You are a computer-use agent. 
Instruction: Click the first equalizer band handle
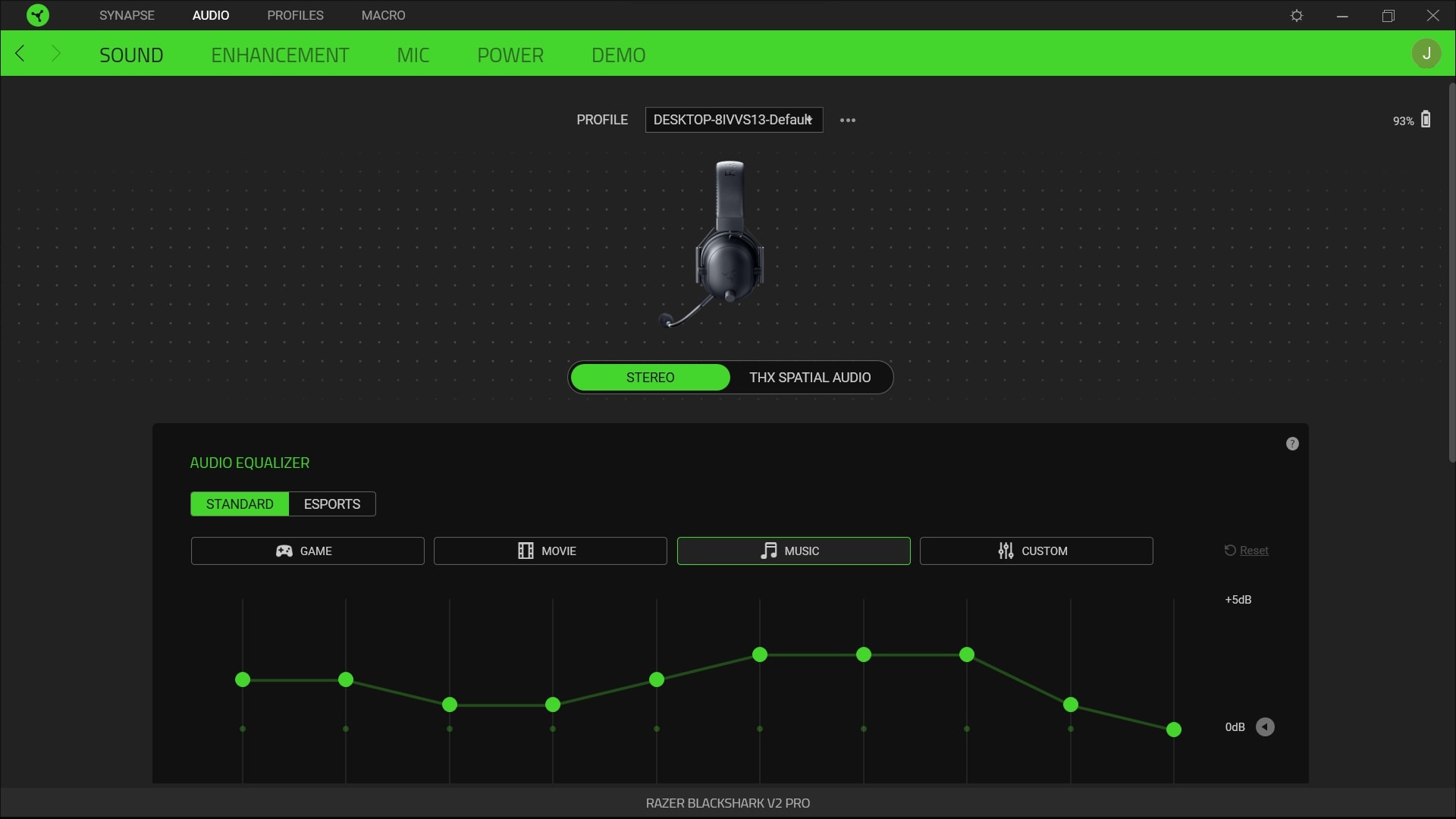coord(243,679)
